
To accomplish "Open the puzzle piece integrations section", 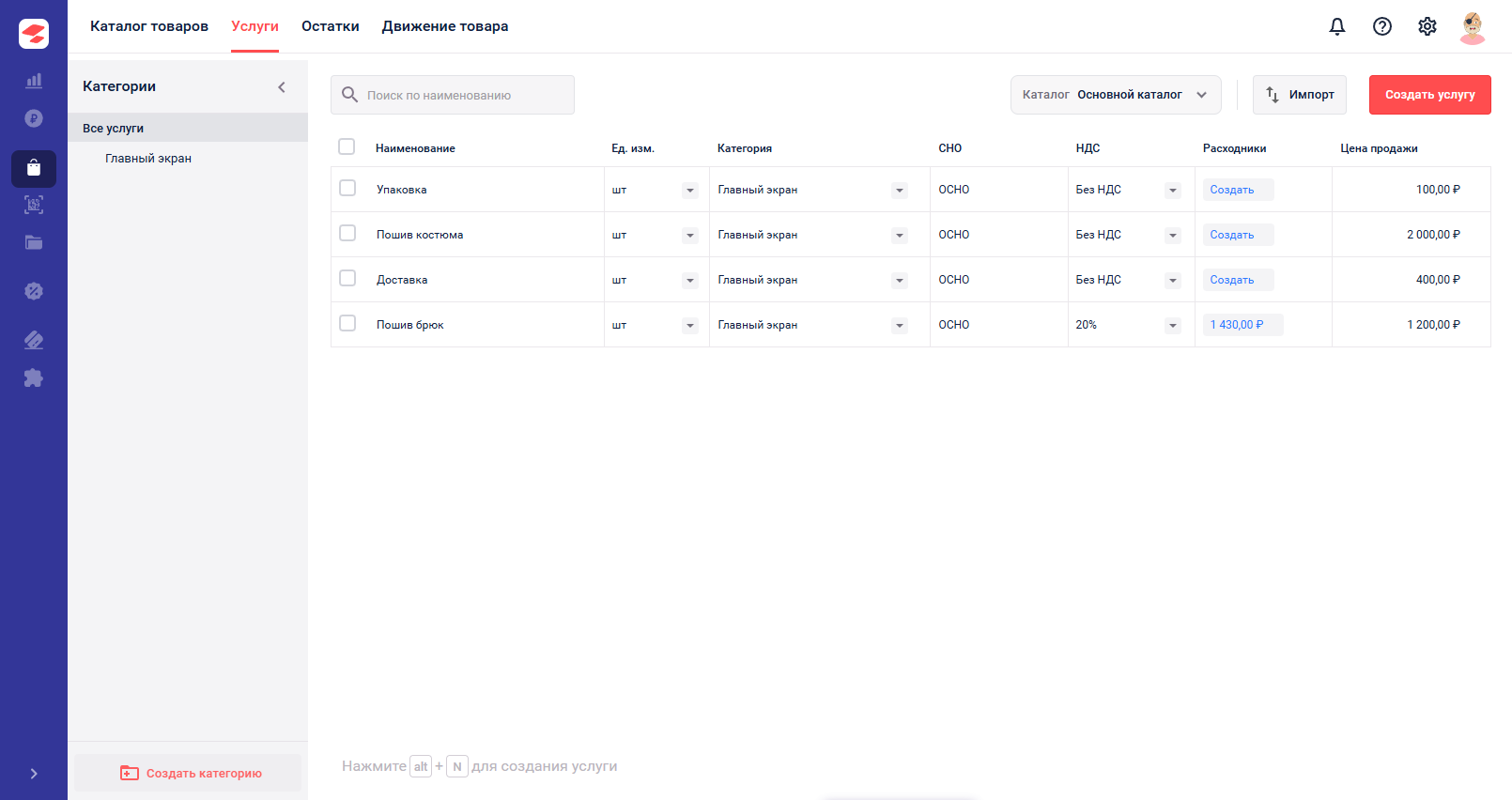I will coord(34,377).
